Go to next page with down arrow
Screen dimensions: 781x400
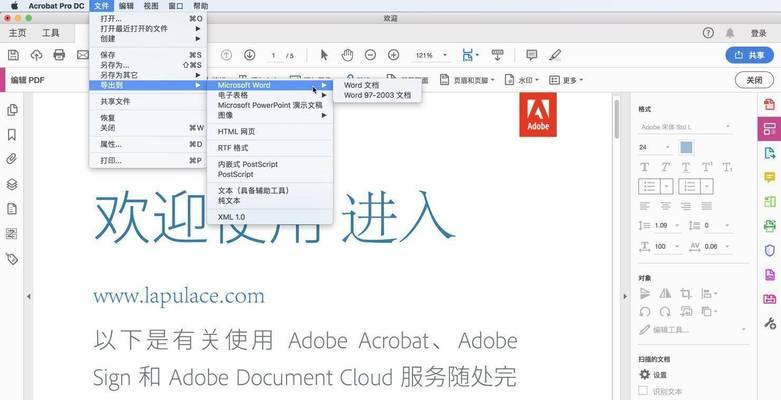click(249, 55)
